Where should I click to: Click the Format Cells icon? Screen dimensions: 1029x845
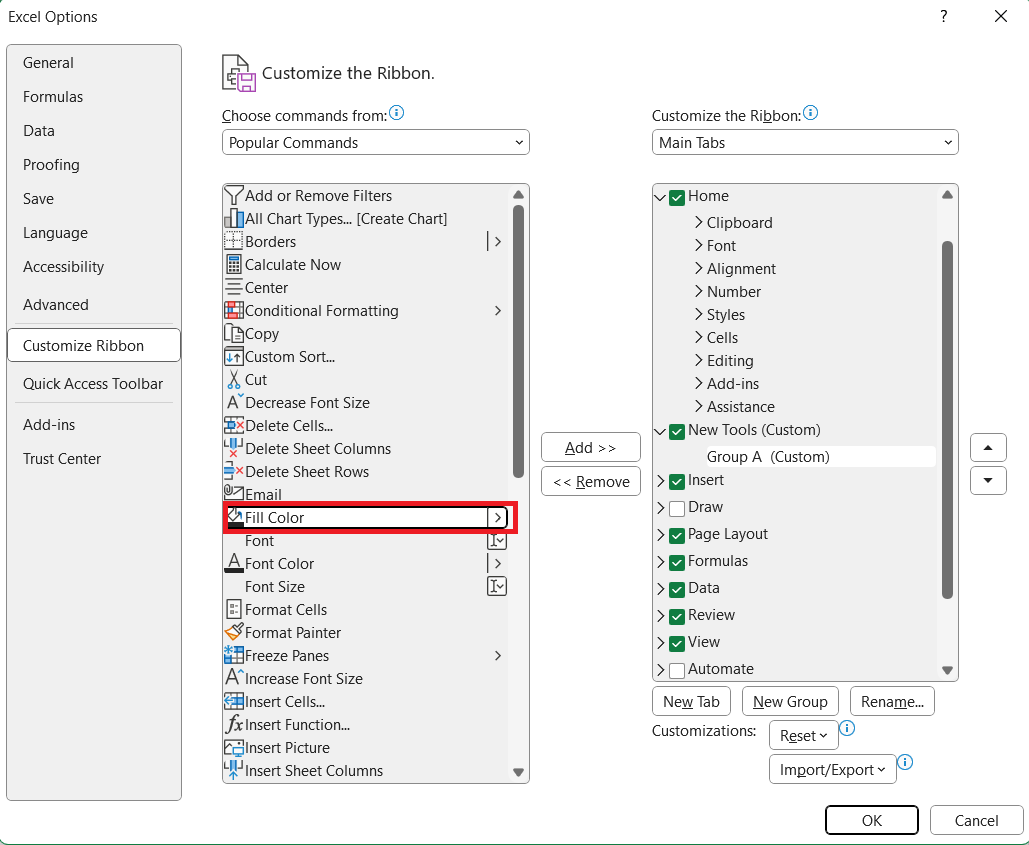click(x=234, y=609)
